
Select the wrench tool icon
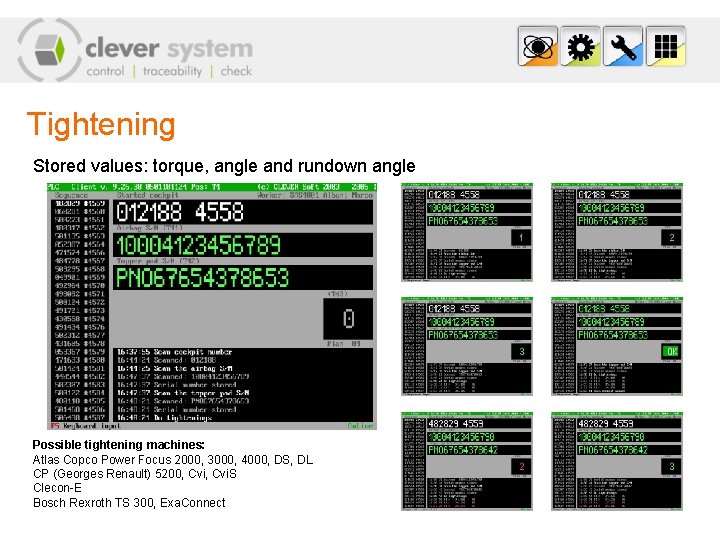(623, 46)
